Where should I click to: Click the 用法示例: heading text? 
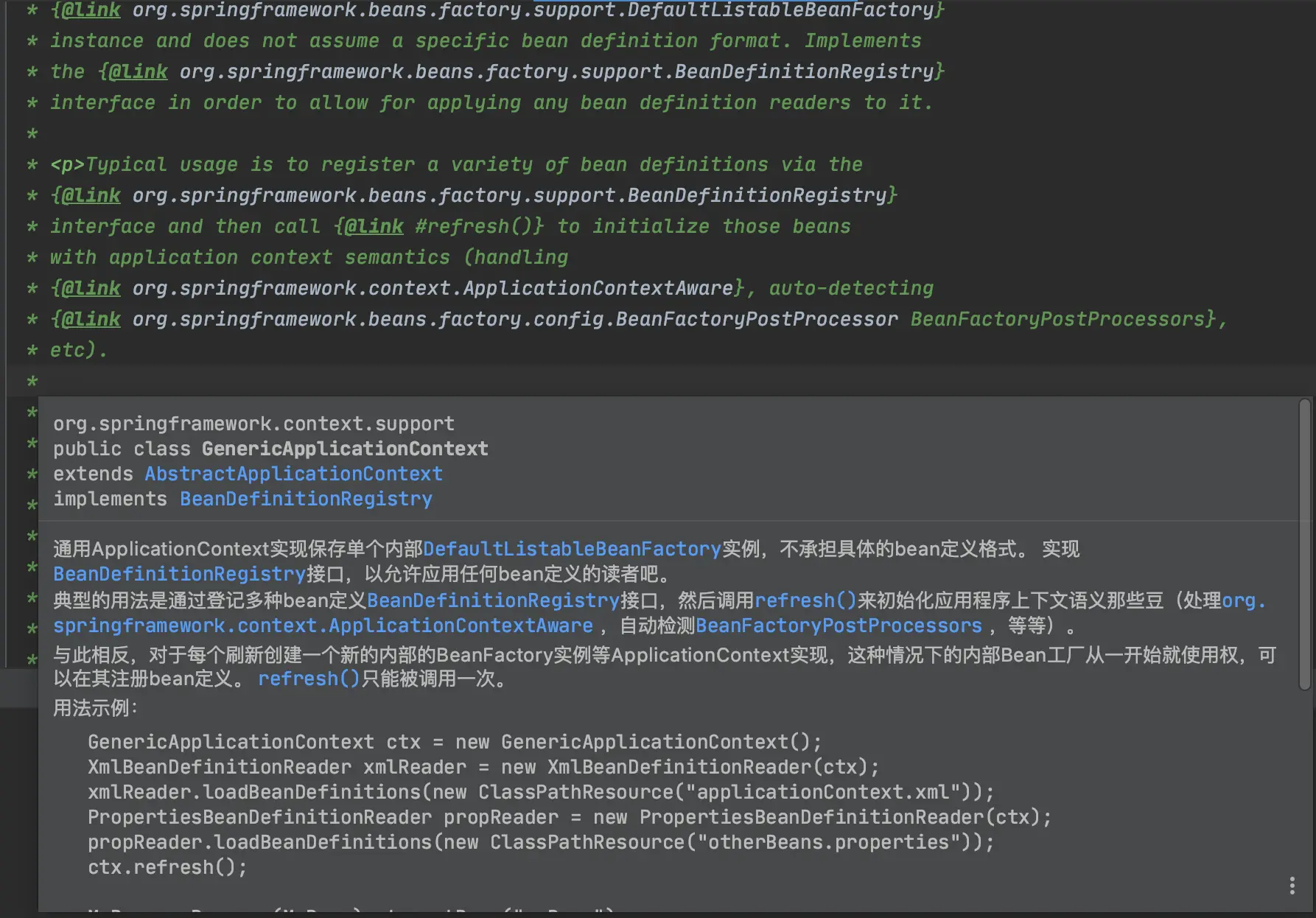(95, 708)
